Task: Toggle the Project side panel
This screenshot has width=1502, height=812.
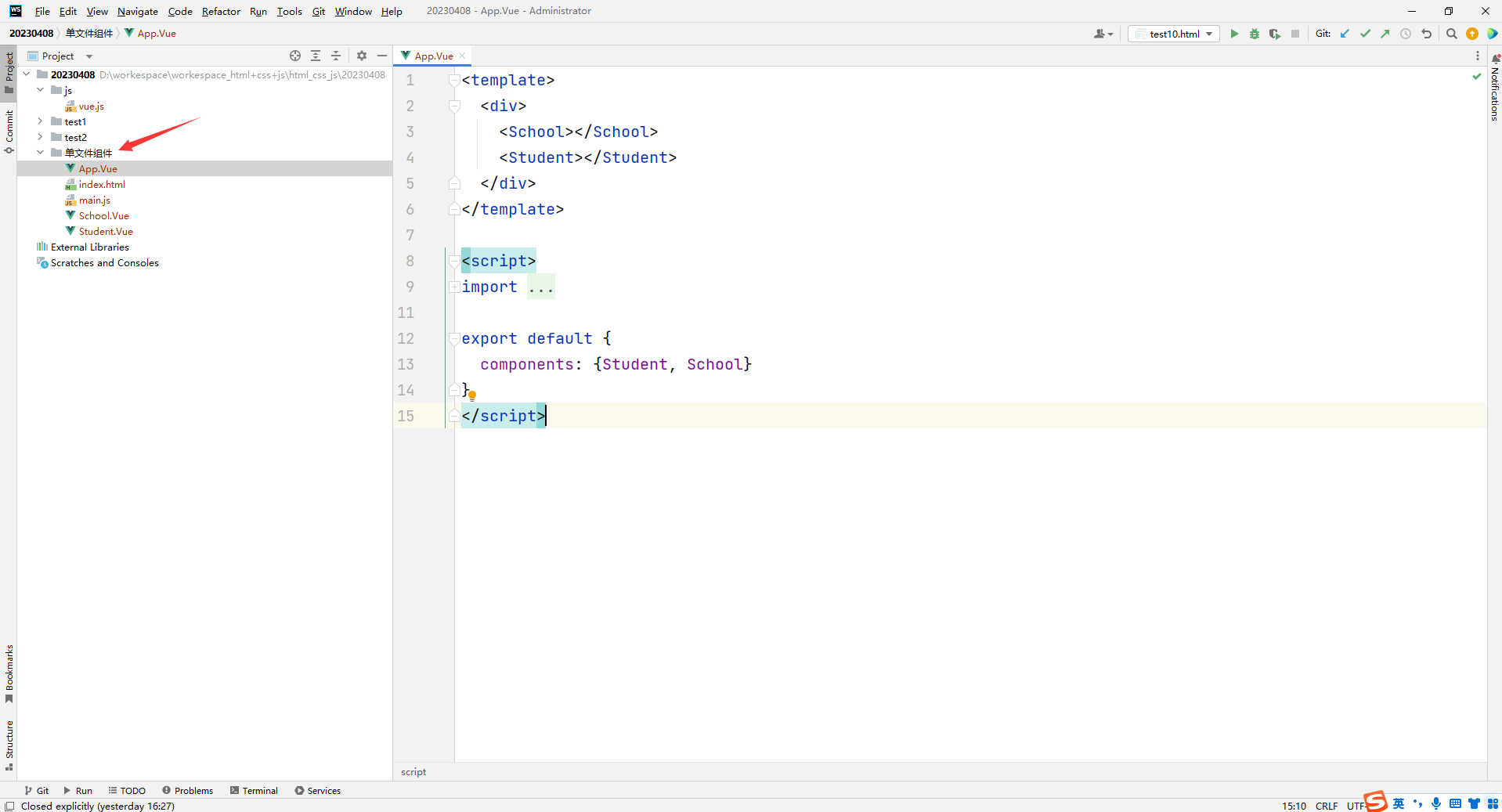Action: (x=9, y=72)
